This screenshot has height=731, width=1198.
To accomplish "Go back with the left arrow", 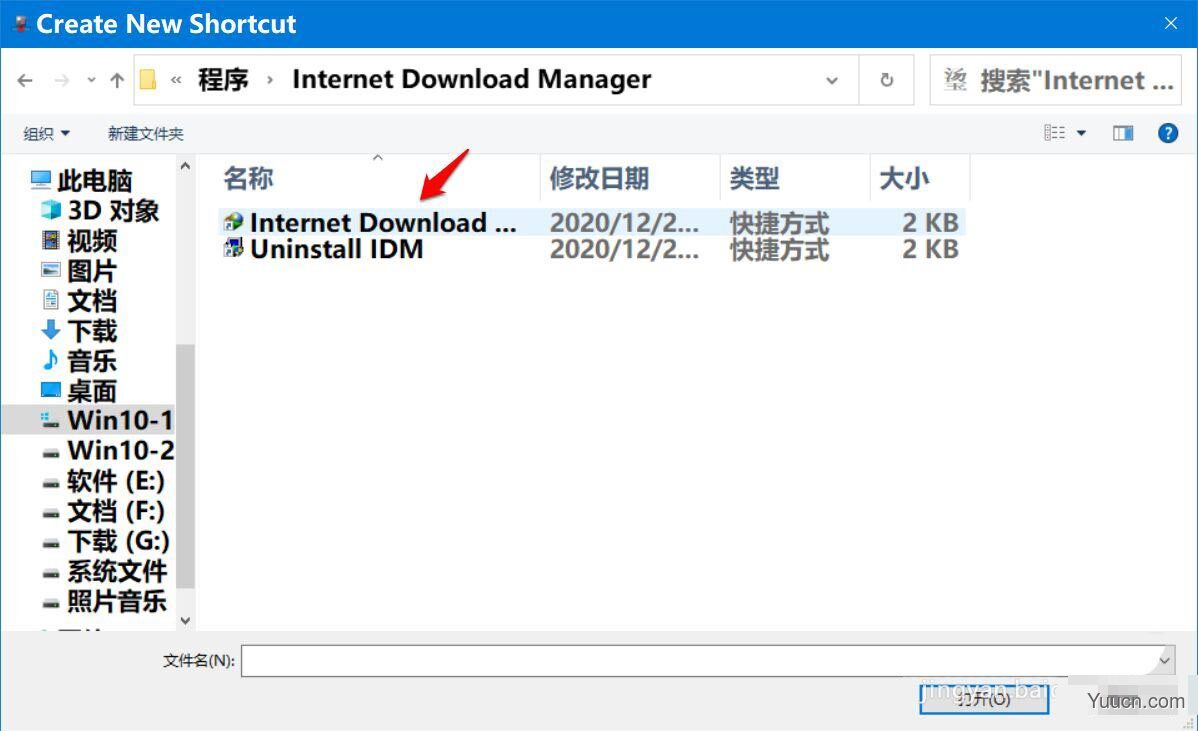I will [x=25, y=80].
